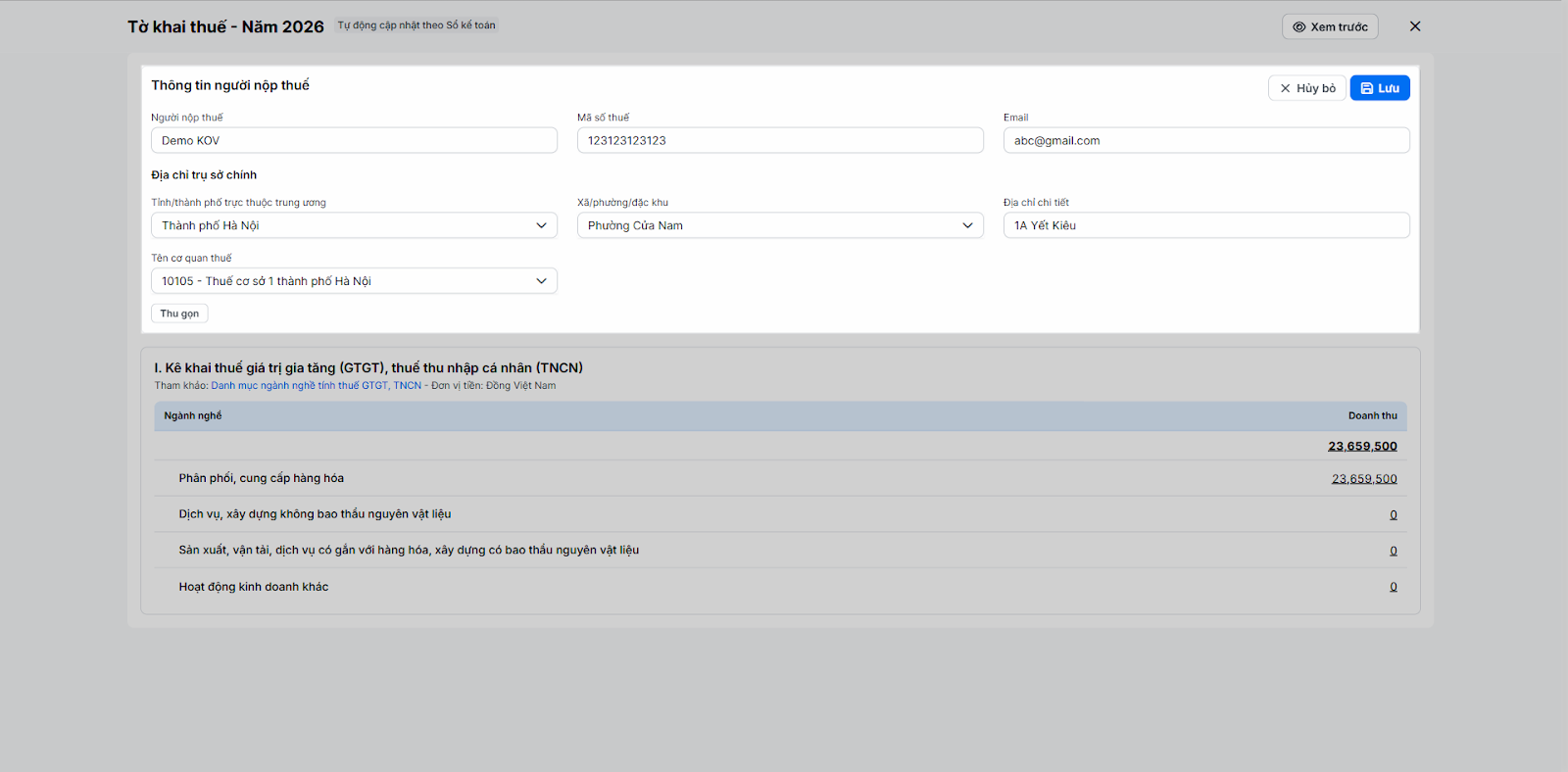Click the Người nộp thuế input field
The height and width of the screenshot is (772, 1568).
(354, 140)
